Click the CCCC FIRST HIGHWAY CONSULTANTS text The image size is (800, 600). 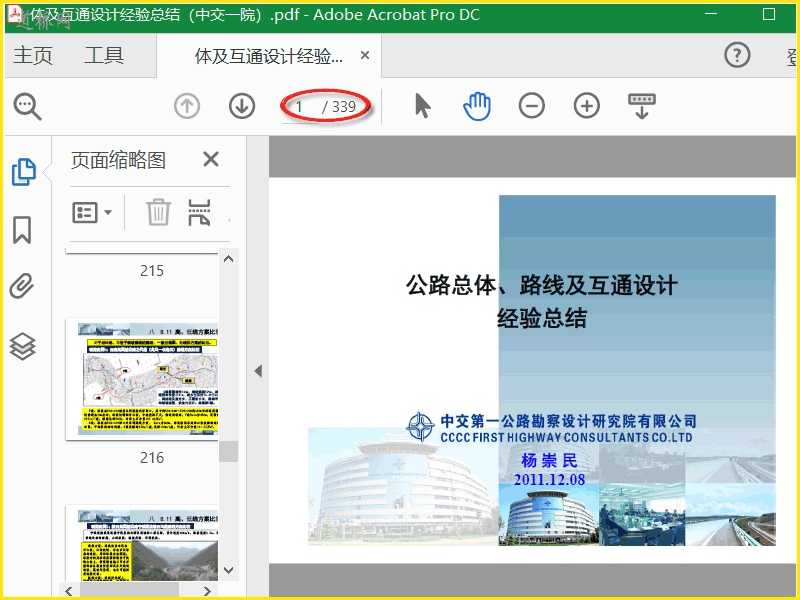[566, 437]
